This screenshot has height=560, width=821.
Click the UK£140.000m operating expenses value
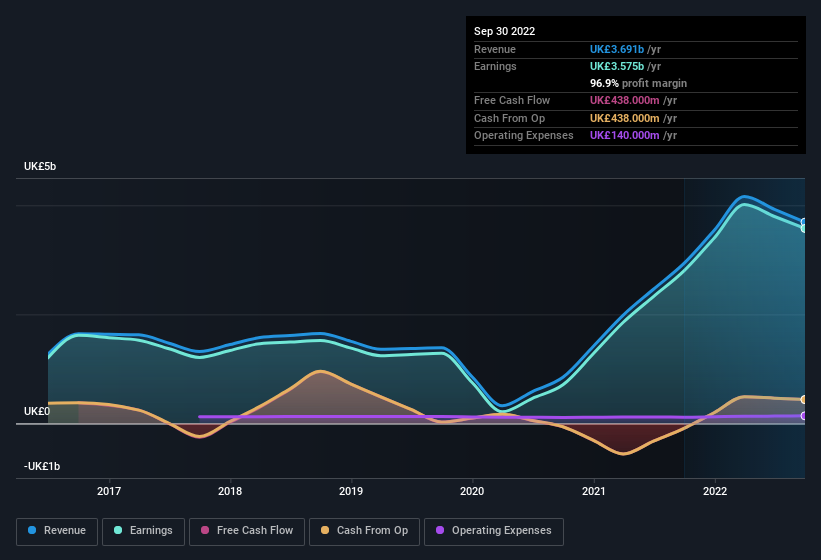(x=625, y=135)
